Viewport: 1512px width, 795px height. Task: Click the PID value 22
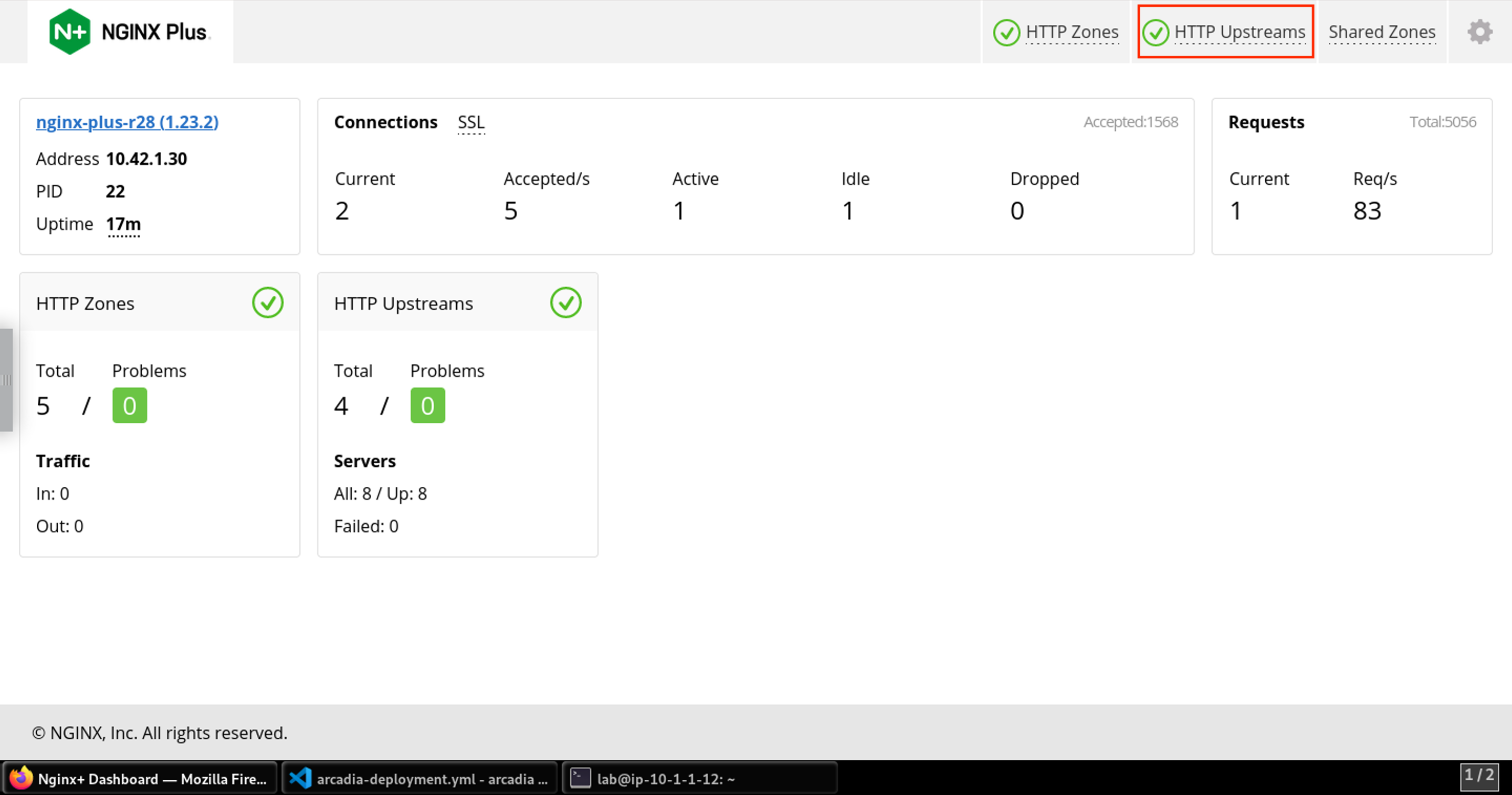pos(115,192)
